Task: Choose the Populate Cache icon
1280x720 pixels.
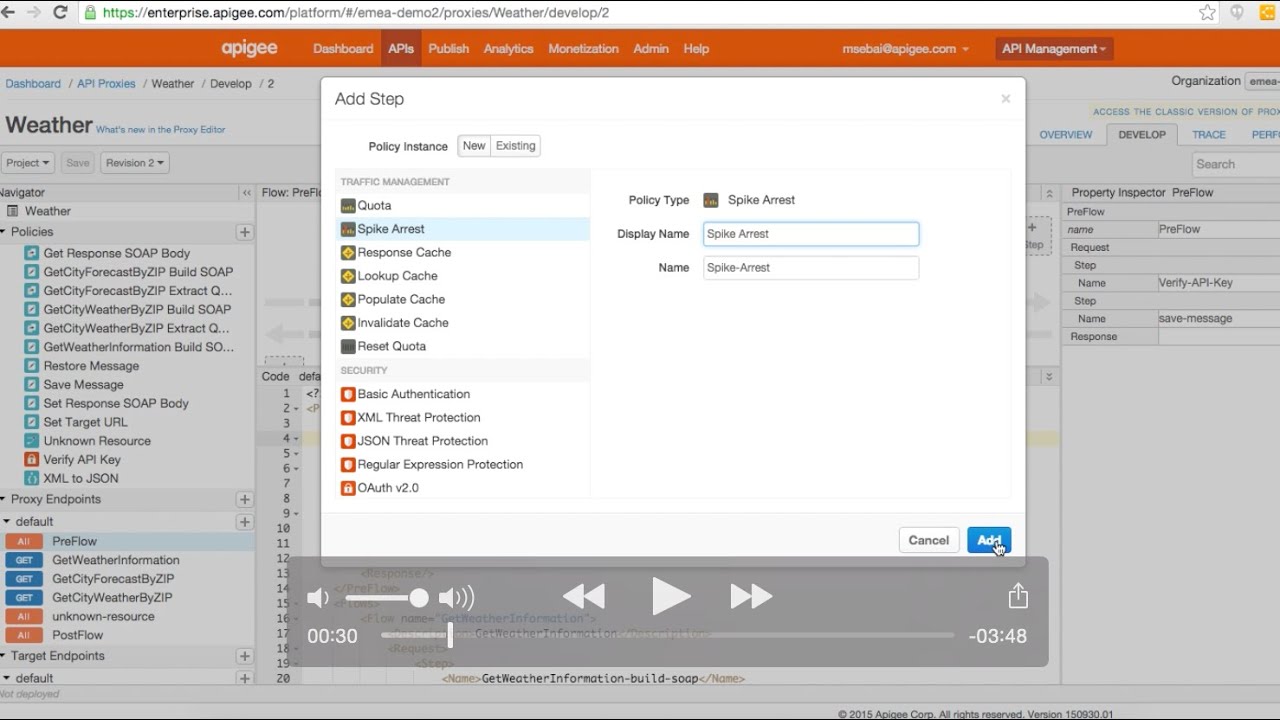Action: 348,299
